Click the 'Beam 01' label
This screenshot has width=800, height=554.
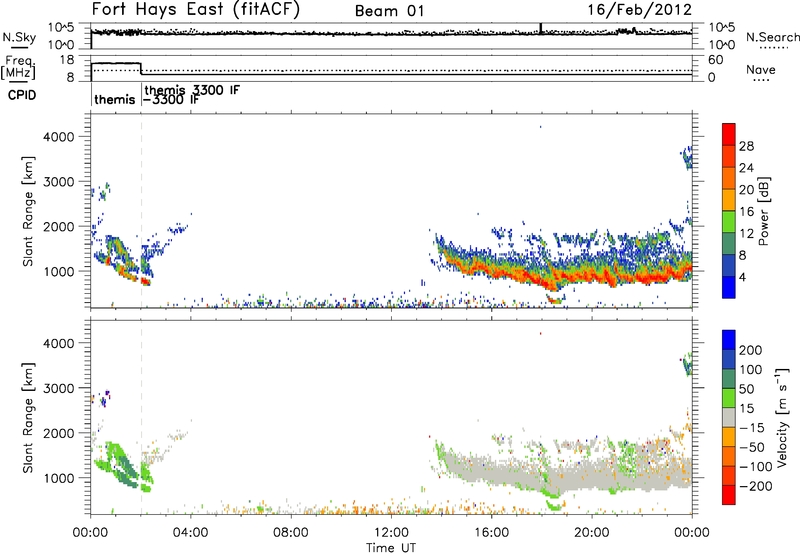tap(390, 11)
